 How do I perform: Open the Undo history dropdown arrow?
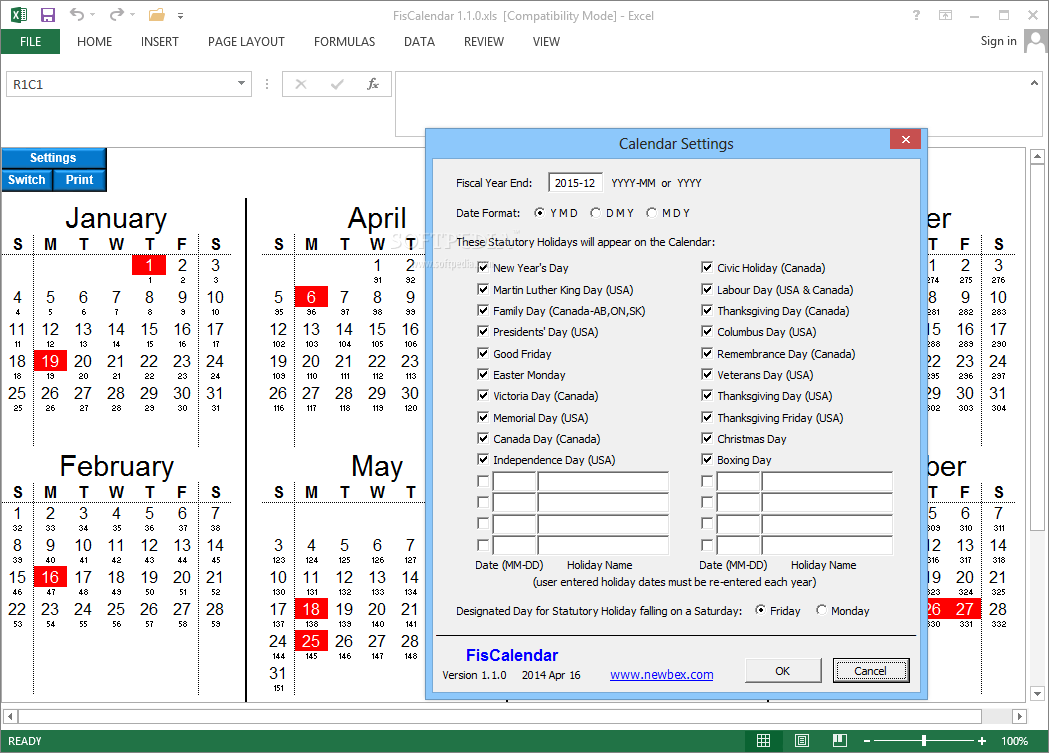92,15
